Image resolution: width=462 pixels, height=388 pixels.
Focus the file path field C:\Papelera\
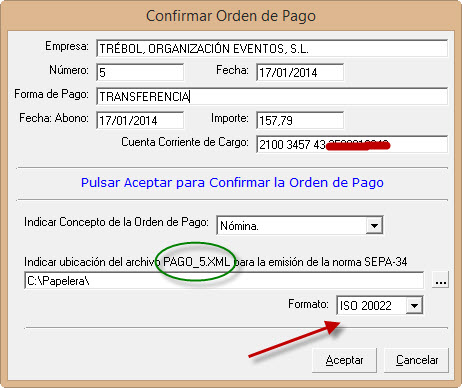coord(224,280)
